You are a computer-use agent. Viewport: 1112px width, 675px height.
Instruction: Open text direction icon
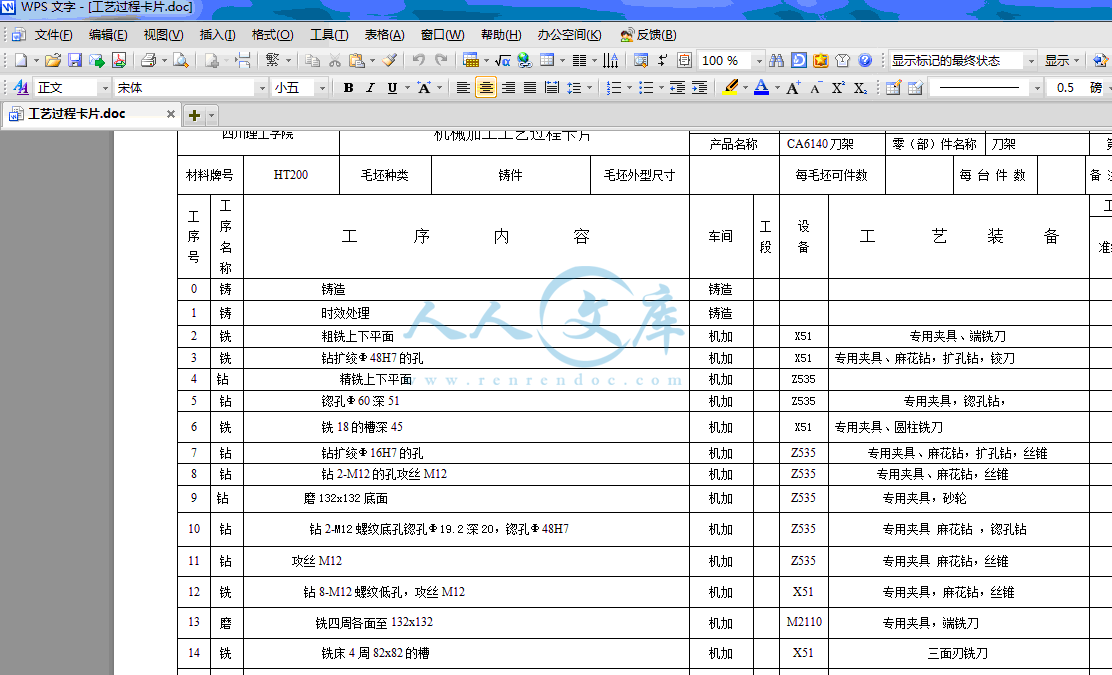(x=611, y=60)
